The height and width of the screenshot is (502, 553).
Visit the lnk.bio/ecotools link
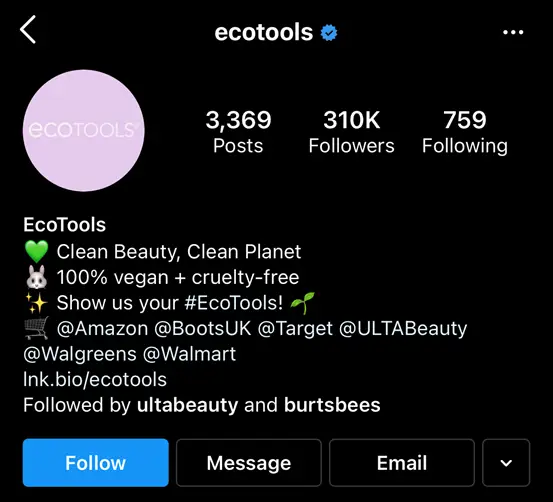coord(95,380)
